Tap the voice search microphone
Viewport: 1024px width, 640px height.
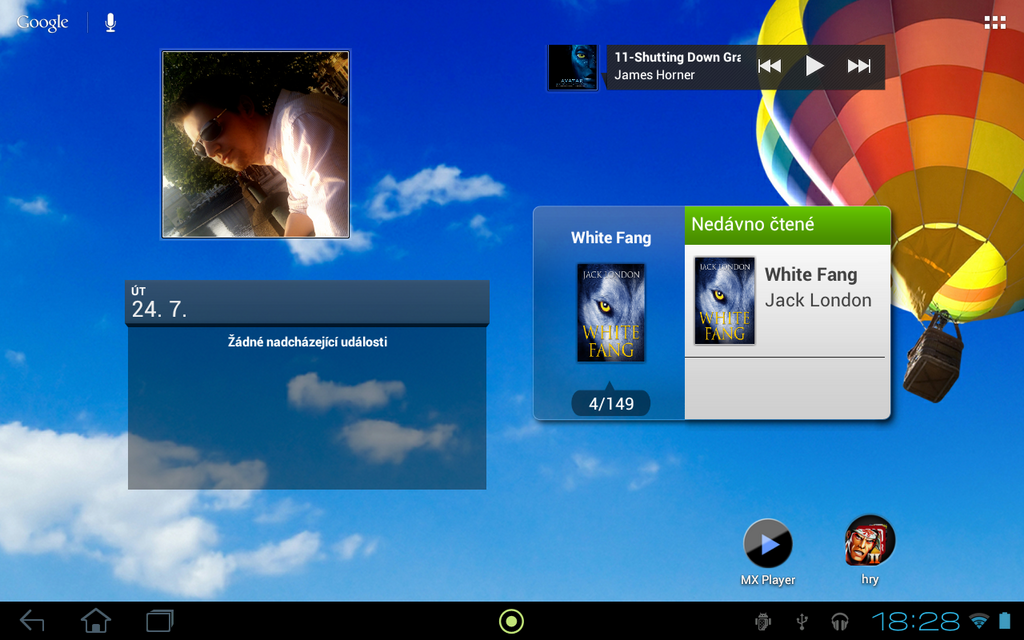pos(110,21)
